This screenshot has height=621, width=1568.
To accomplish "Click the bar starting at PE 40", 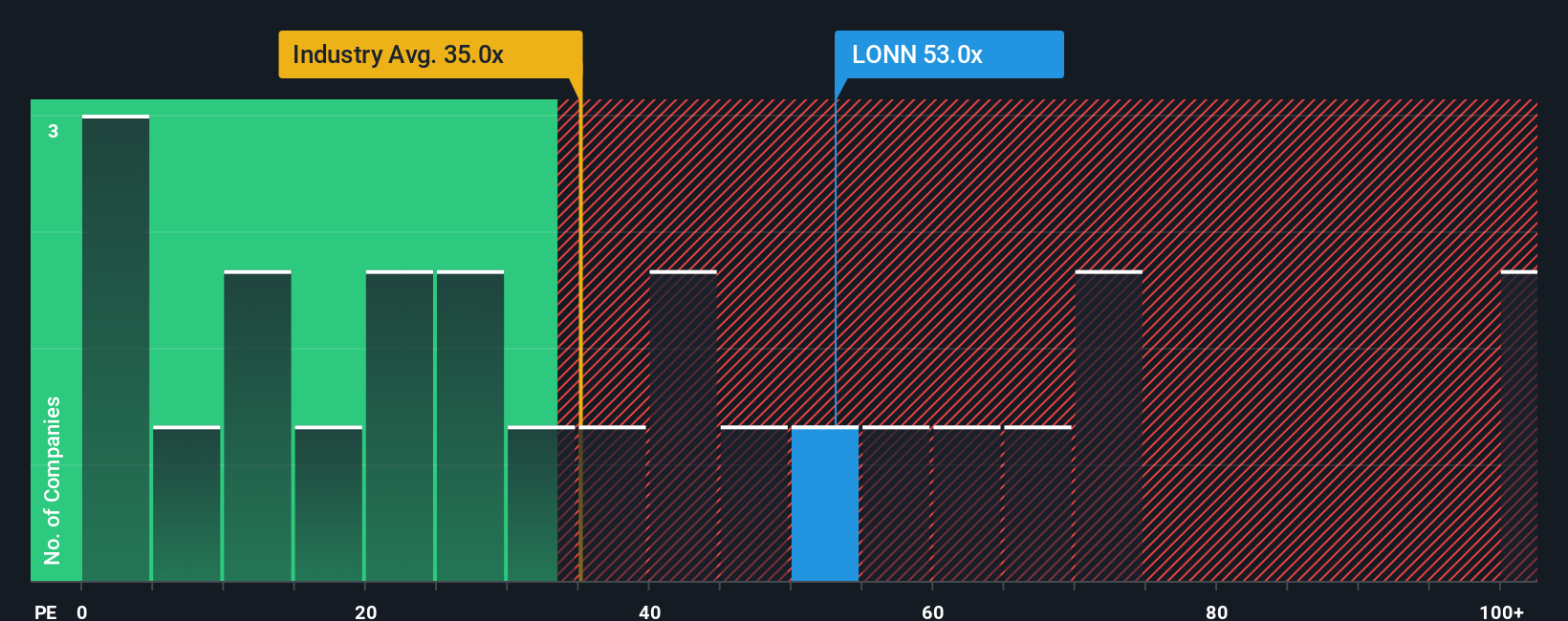I will click(684, 426).
